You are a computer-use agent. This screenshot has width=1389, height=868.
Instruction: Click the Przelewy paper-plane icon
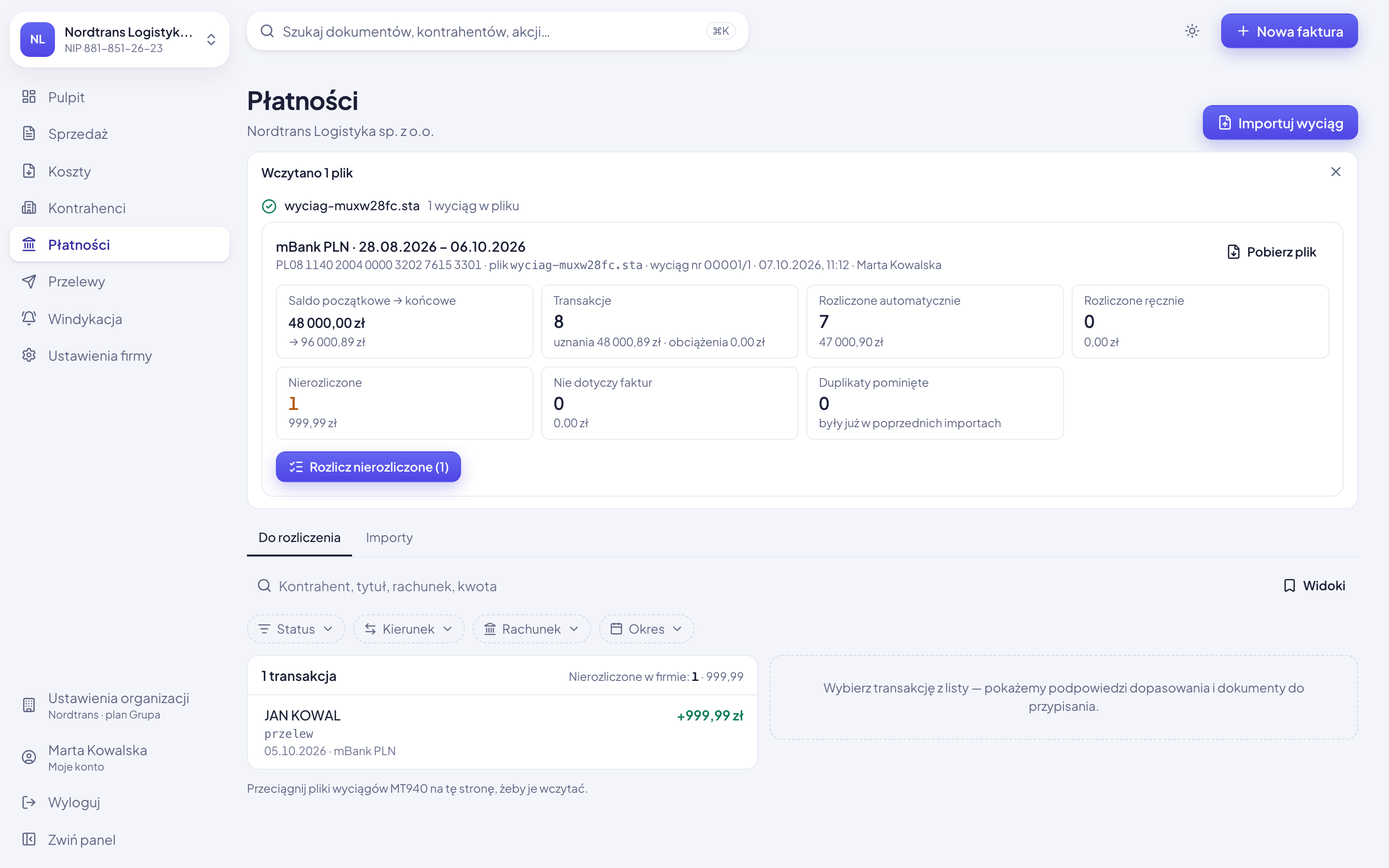point(29,281)
